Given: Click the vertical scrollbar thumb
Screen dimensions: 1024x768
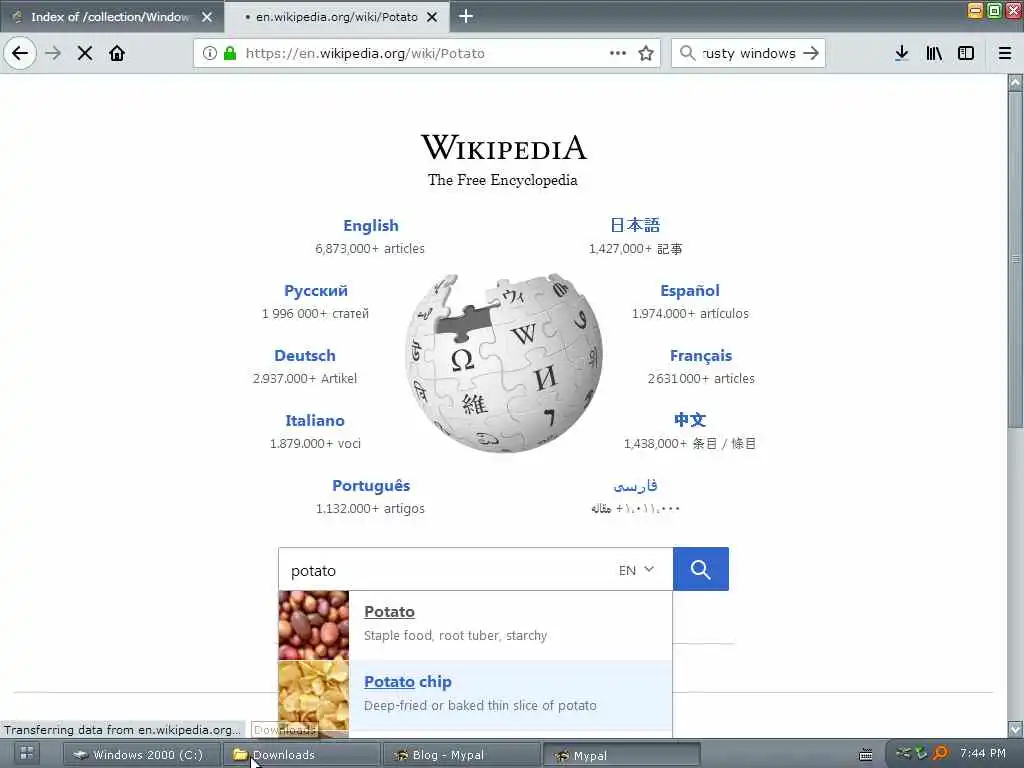Looking at the screenshot, I should (x=1015, y=260).
